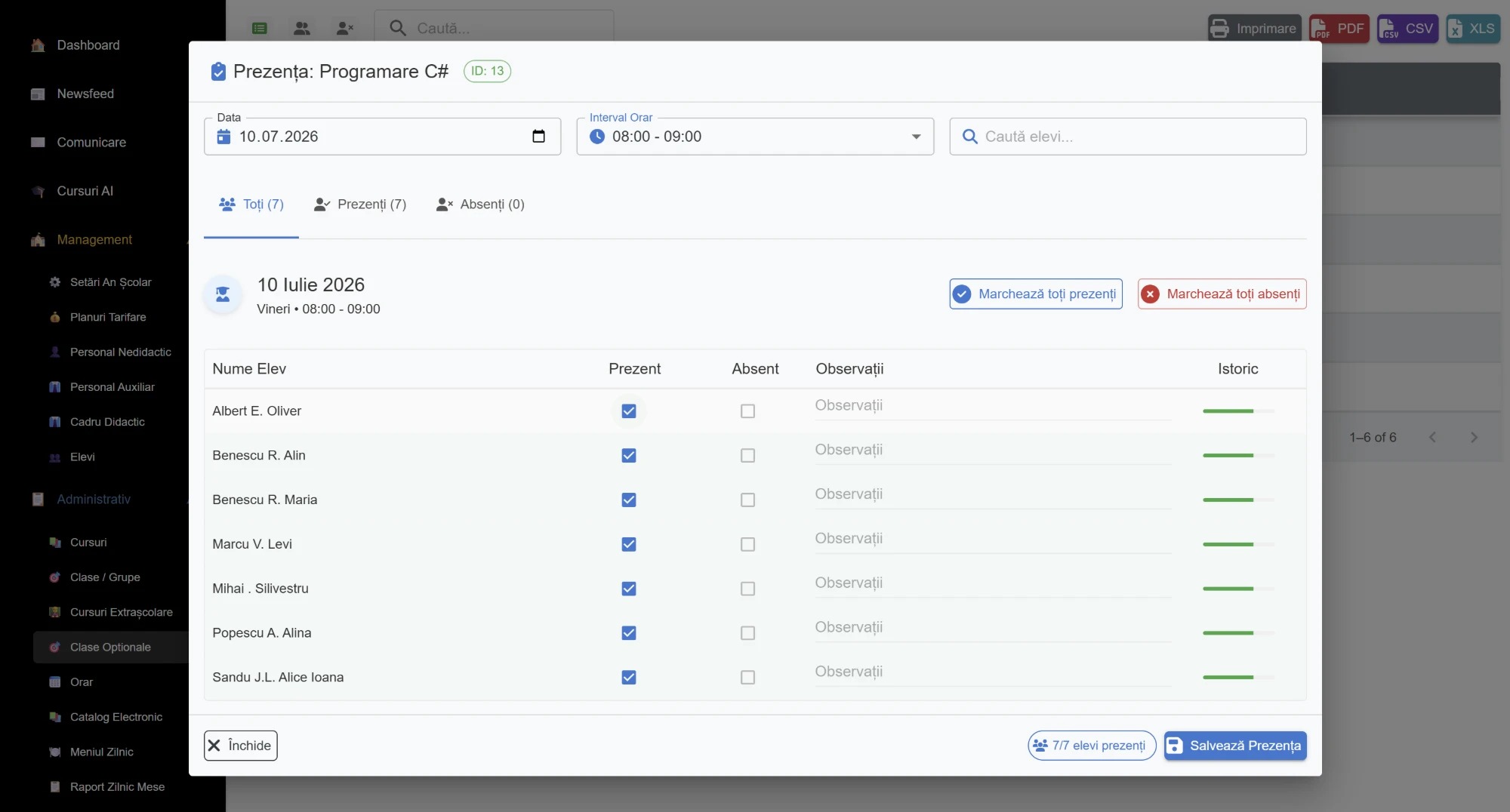Open the calendar picker icon in Data field
This screenshot has width=1510, height=812.
click(x=538, y=137)
